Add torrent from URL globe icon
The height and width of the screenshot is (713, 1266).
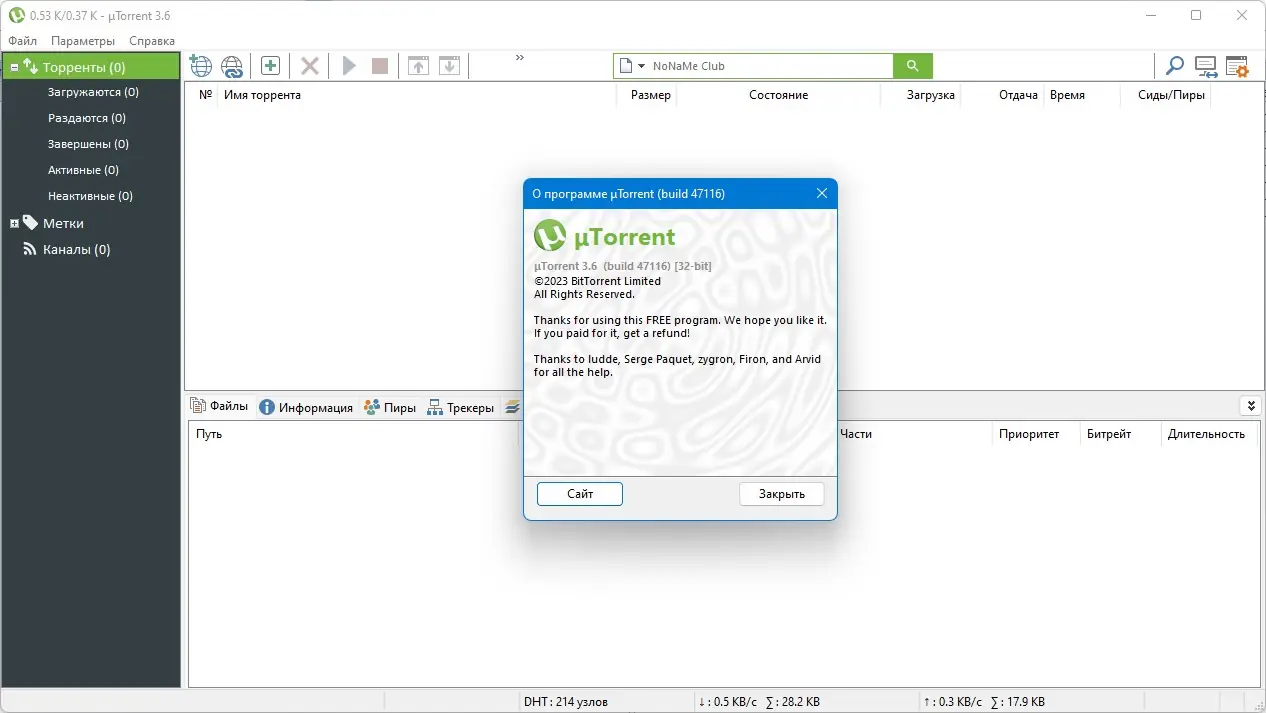tap(201, 66)
